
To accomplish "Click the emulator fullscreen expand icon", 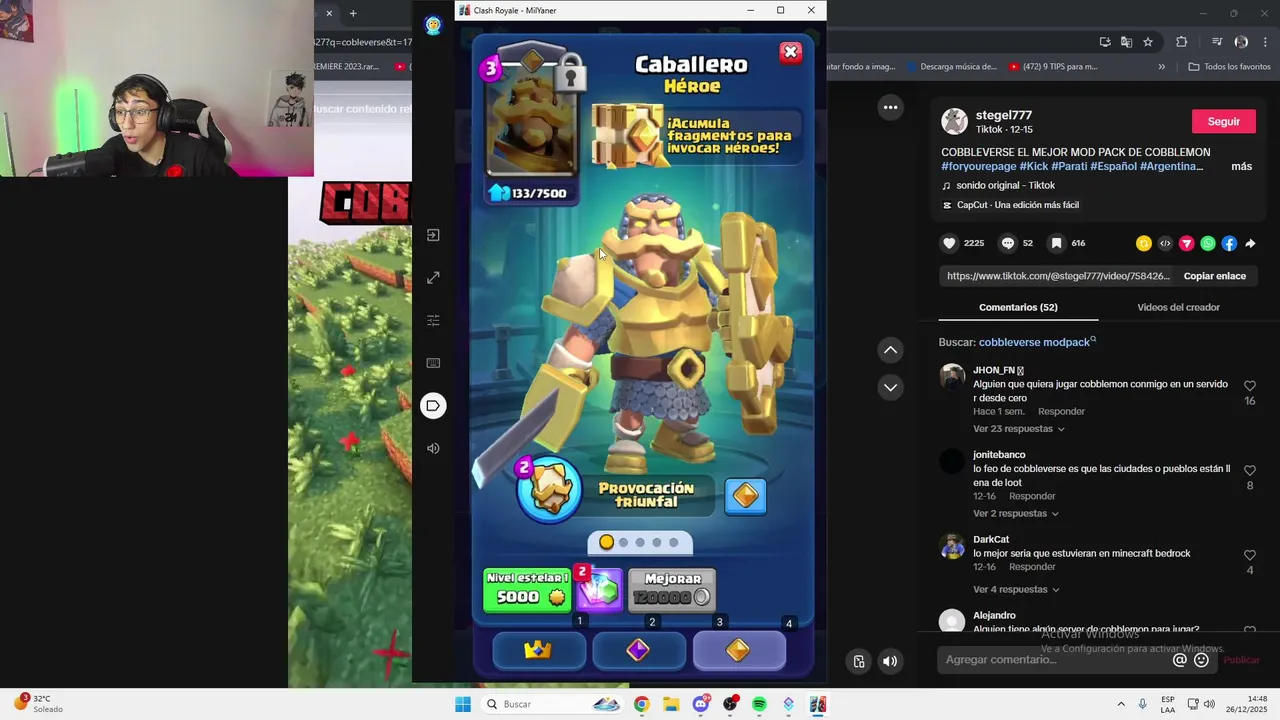I will pyautogui.click(x=433, y=278).
